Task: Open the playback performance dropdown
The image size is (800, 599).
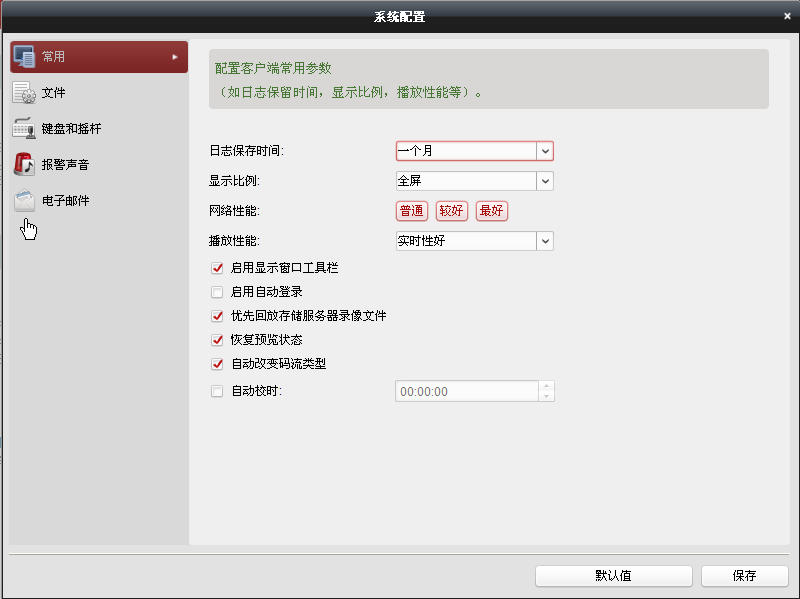Action: pos(546,241)
